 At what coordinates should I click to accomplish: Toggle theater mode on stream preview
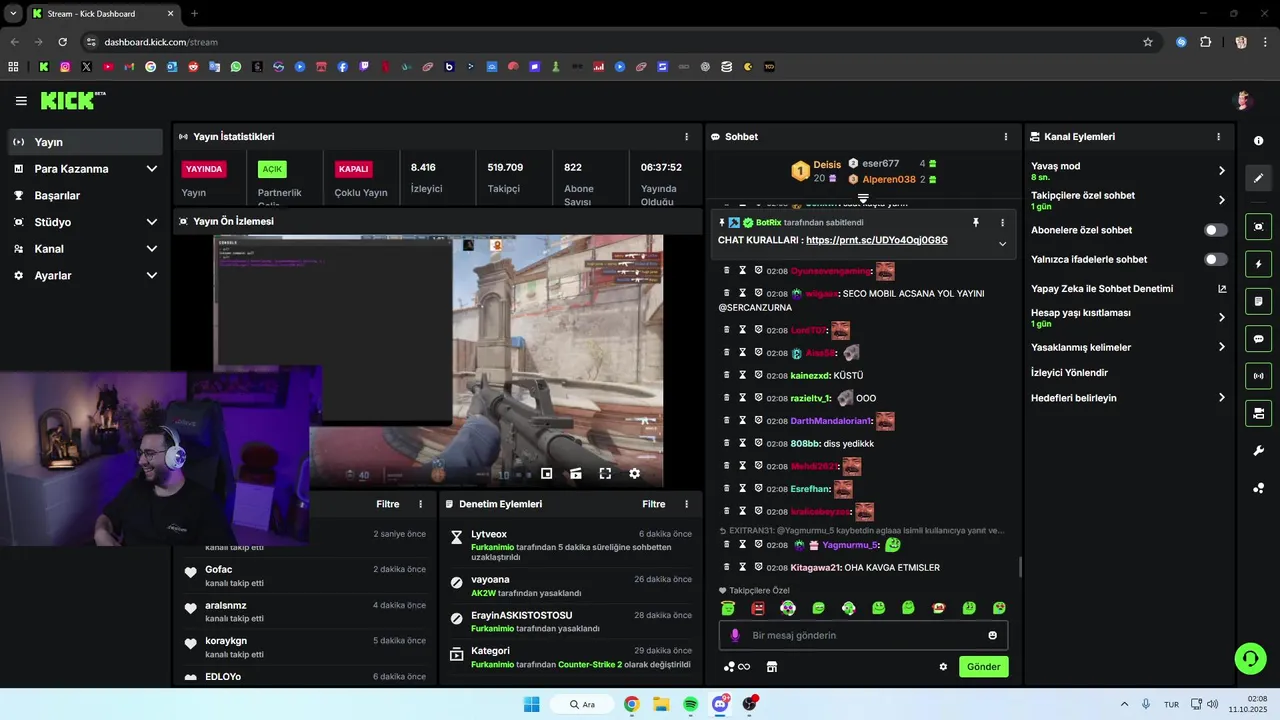(576, 474)
